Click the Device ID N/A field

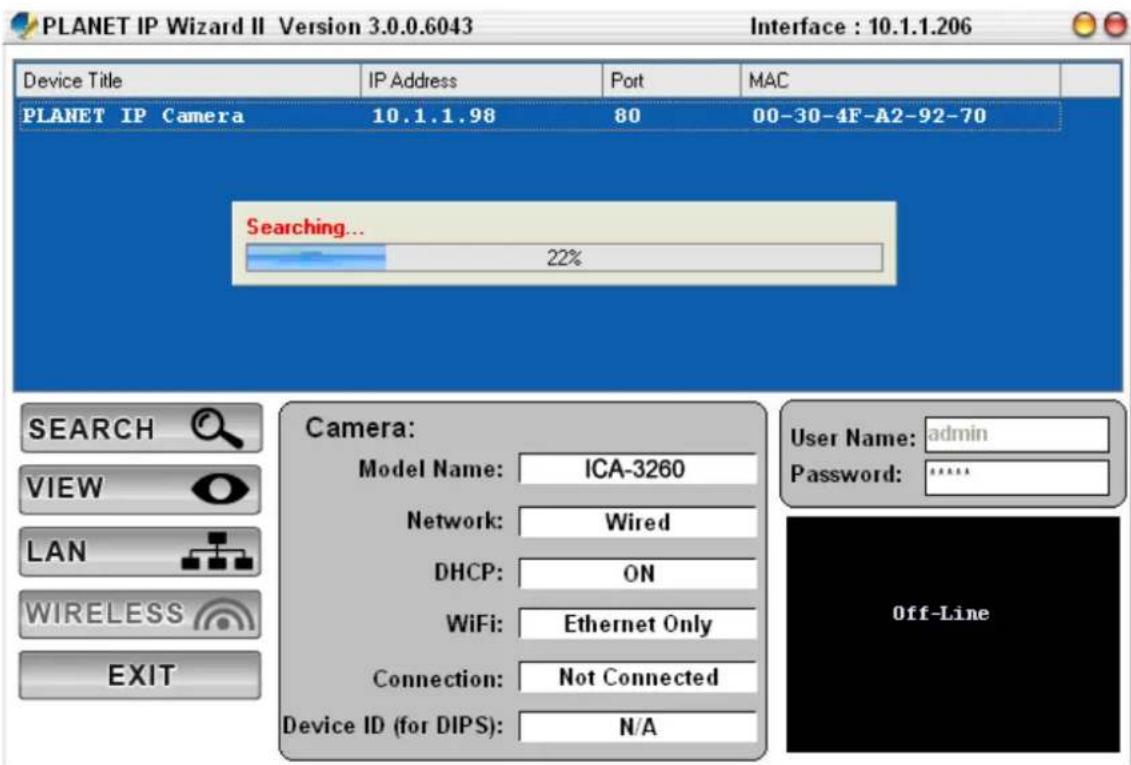point(638,727)
